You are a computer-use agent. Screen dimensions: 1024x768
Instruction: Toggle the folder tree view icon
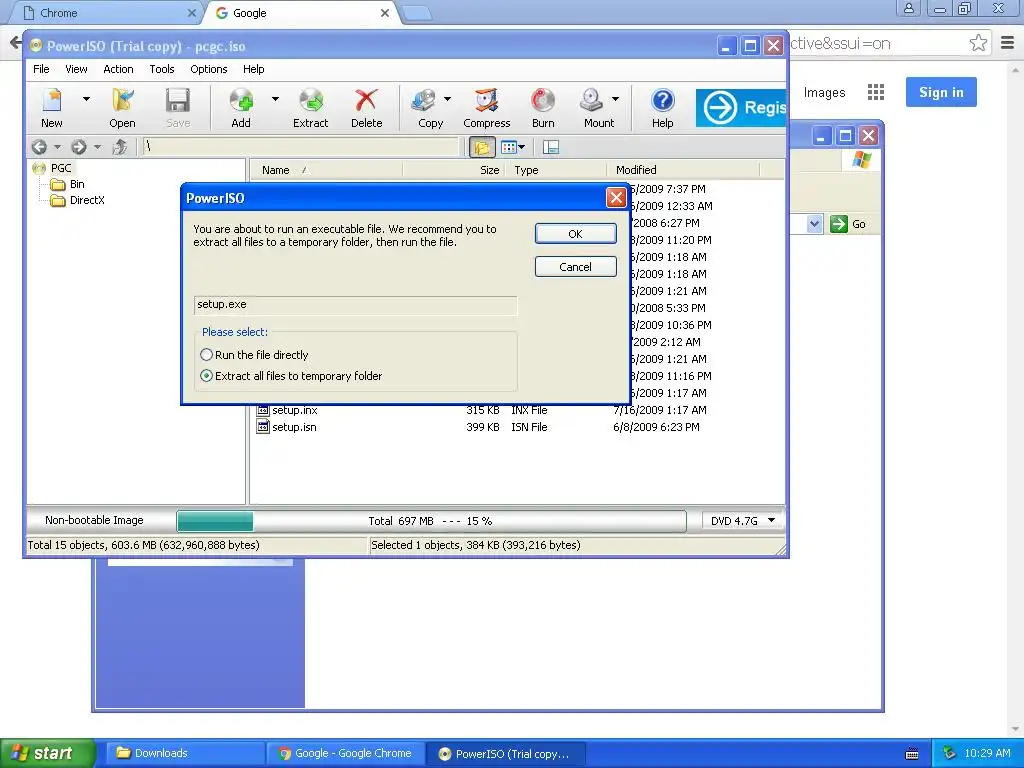(x=482, y=148)
